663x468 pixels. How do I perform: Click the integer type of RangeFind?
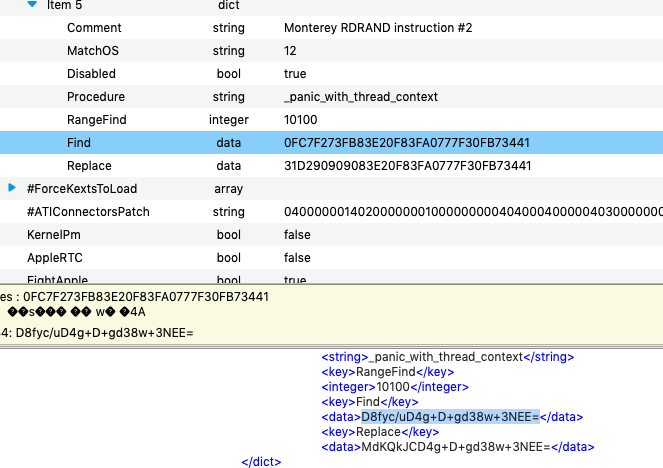tap(228, 120)
